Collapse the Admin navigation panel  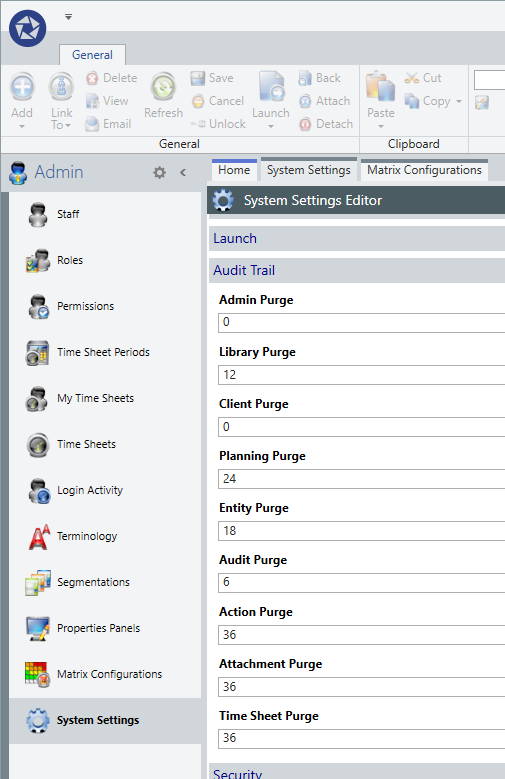(x=183, y=172)
